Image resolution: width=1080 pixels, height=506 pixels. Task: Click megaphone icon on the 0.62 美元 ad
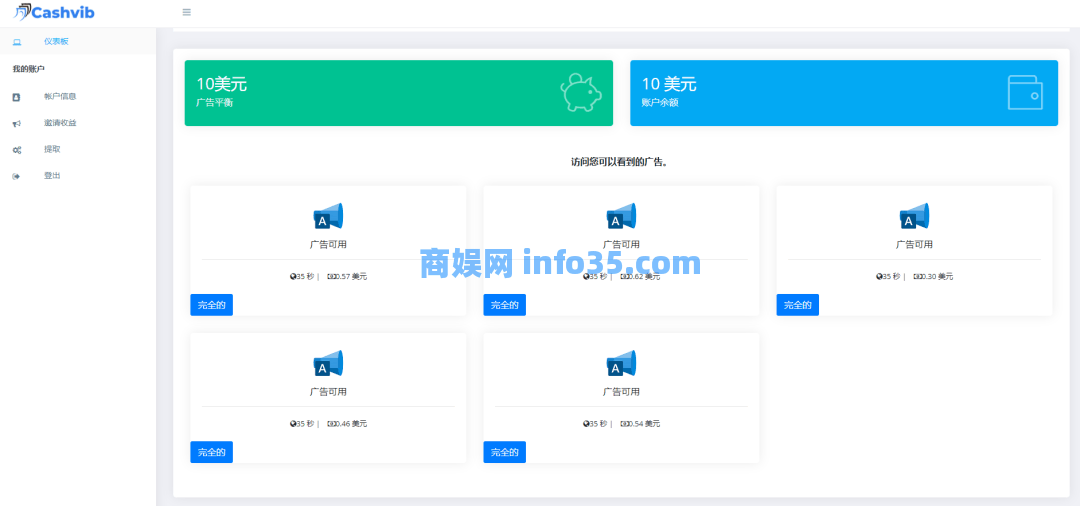[x=621, y=216]
